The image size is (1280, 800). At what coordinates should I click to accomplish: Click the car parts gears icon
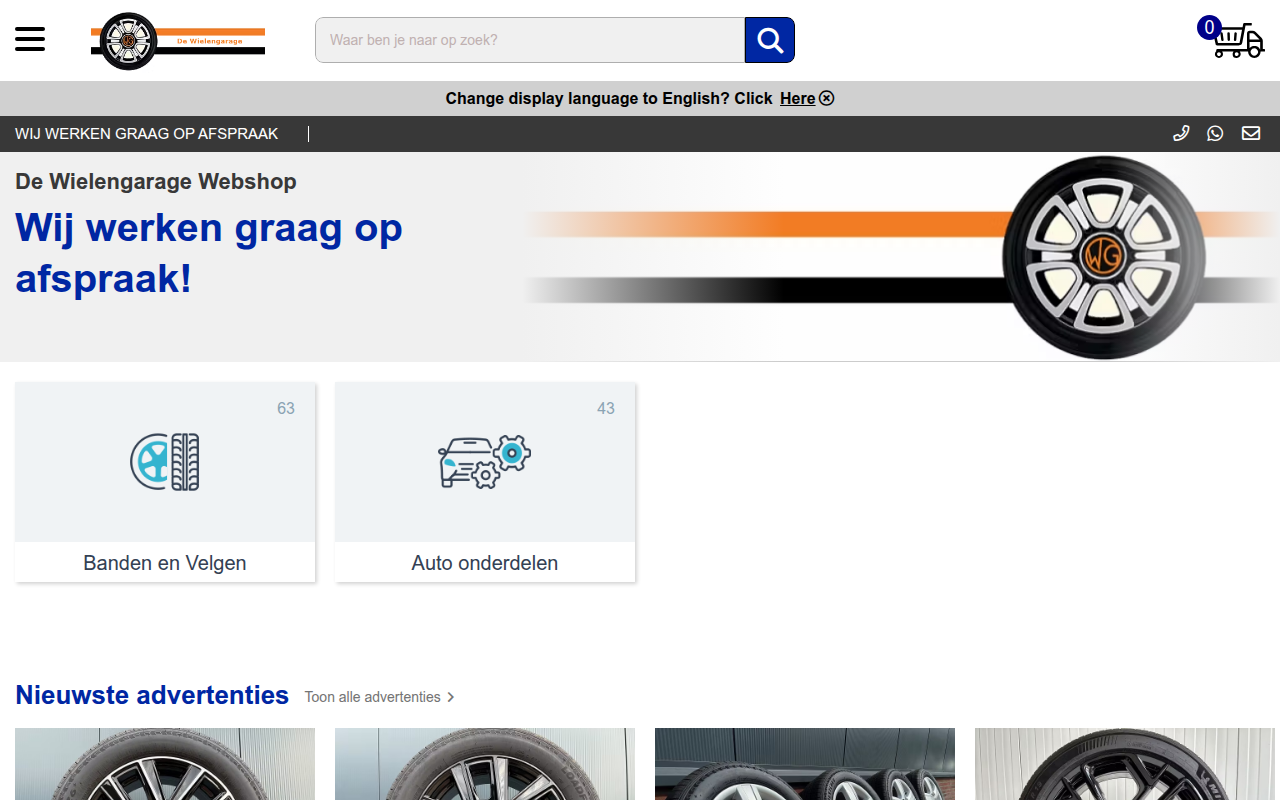(x=485, y=461)
